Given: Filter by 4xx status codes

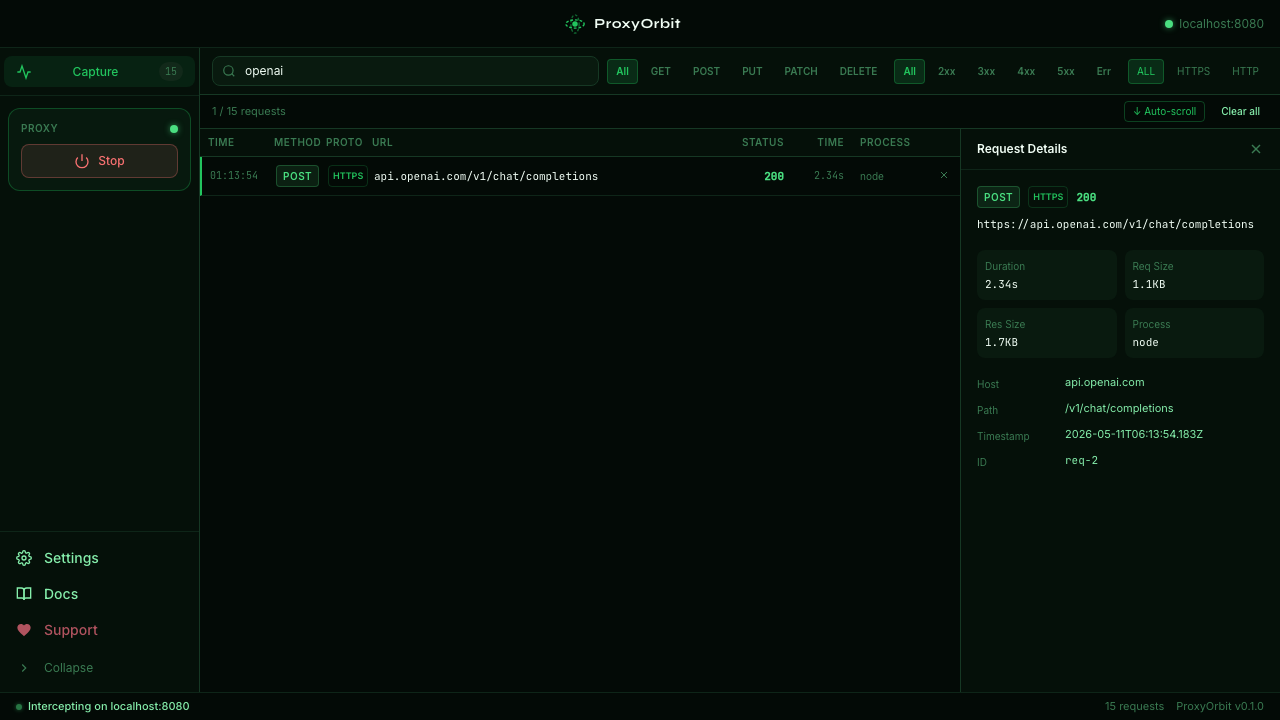Looking at the screenshot, I should (x=1026, y=71).
